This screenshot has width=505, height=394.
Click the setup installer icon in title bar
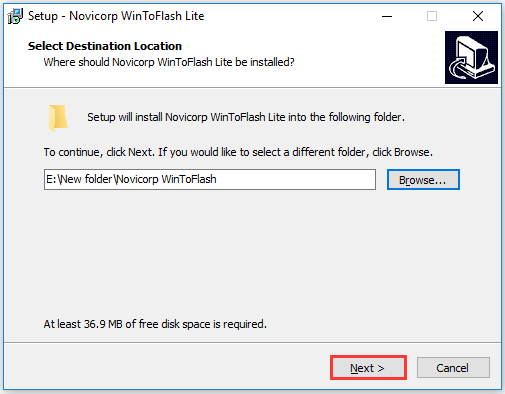(15, 16)
